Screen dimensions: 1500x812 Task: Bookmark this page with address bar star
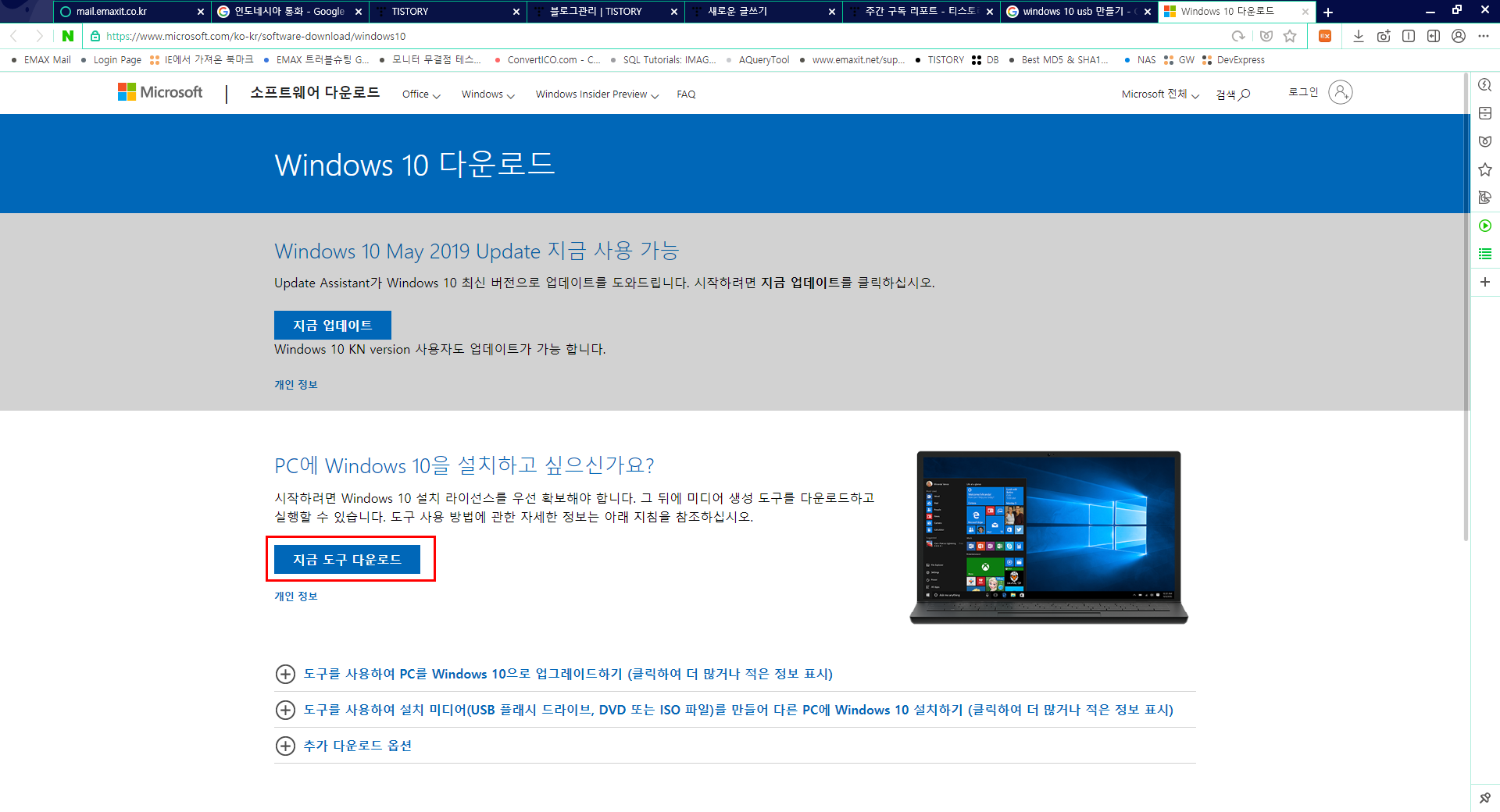pyautogui.click(x=1290, y=36)
